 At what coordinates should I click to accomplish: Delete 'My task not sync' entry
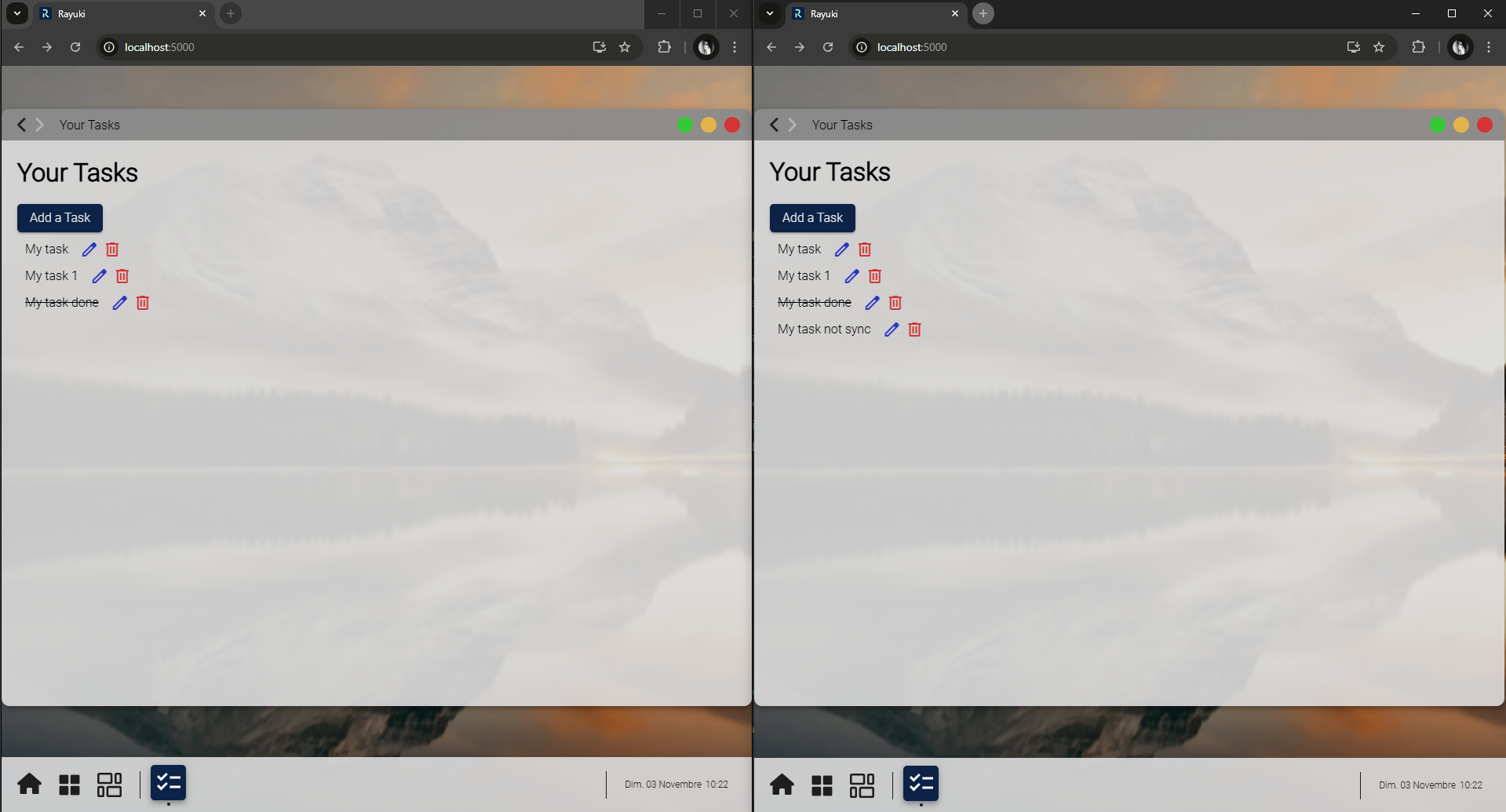tap(915, 330)
